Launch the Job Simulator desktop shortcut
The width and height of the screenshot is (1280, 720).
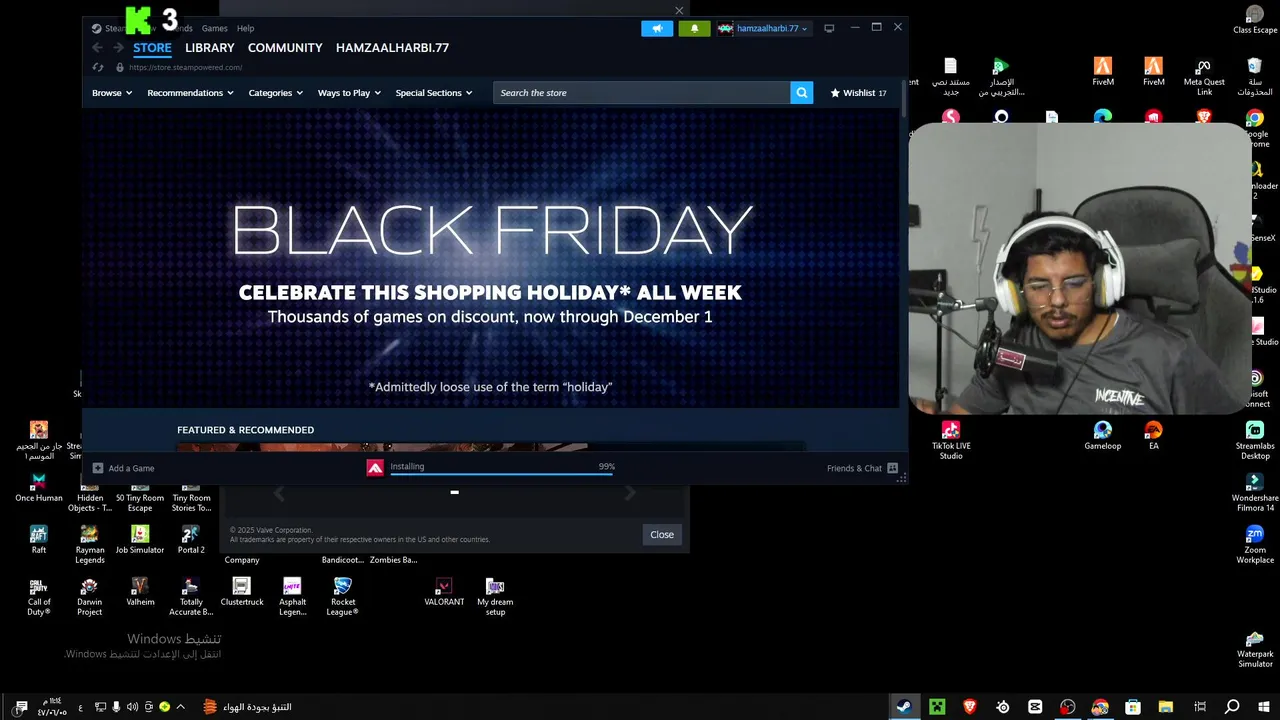click(140, 540)
